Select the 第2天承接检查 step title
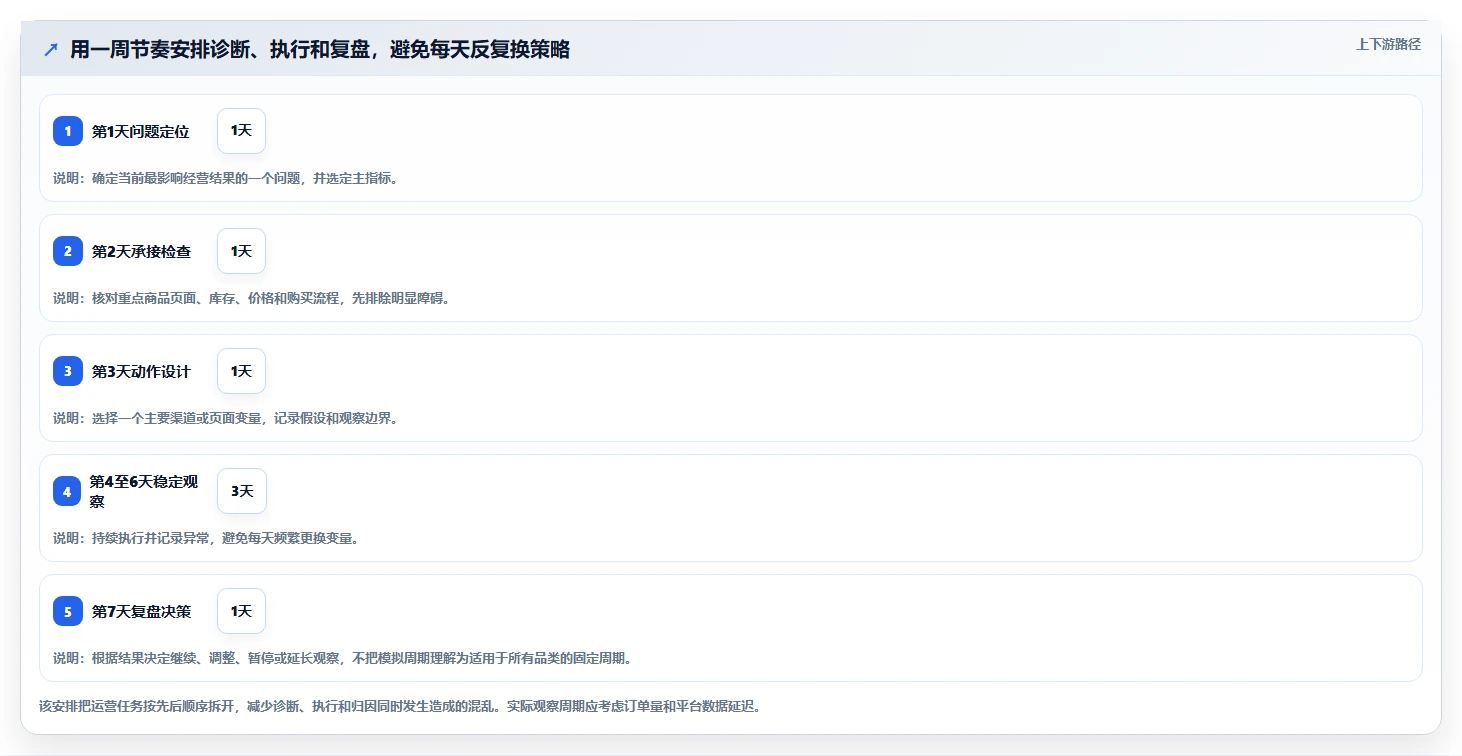Image resolution: width=1462 pixels, height=756 pixels. coord(141,251)
